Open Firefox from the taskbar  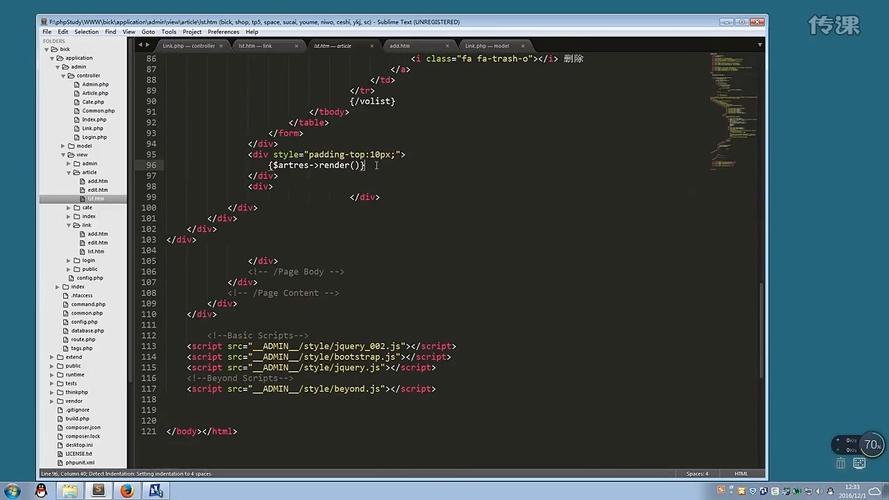point(127,490)
